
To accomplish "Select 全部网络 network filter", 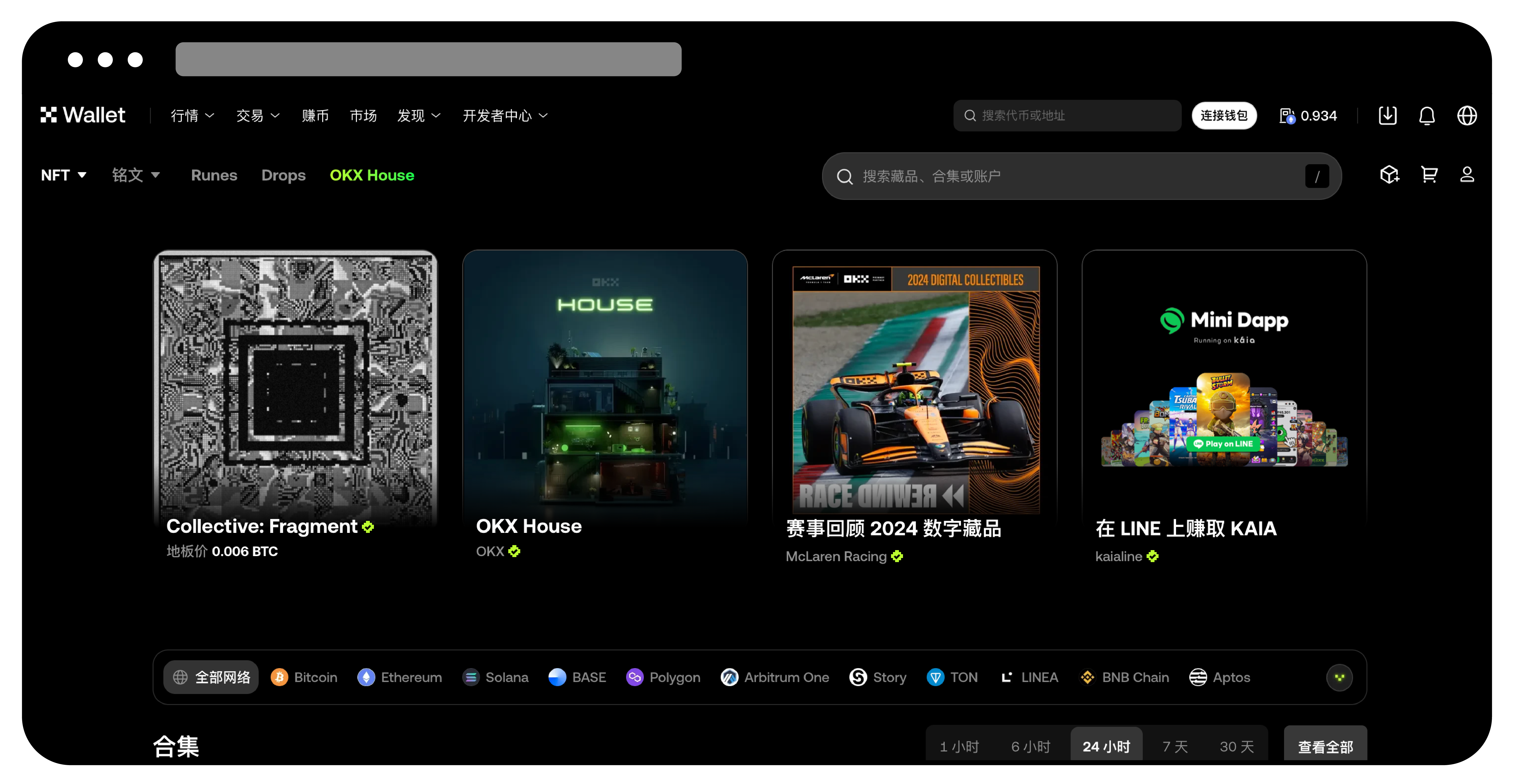I will point(211,677).
